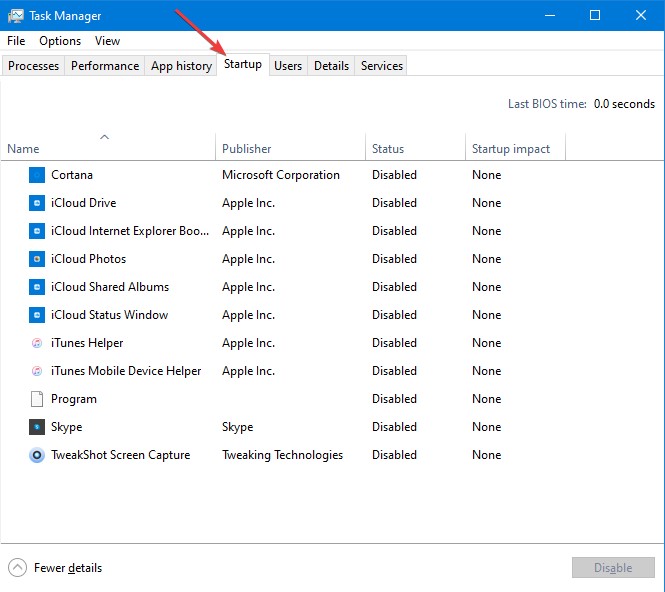Click the TweakShot Screen Capture icon
The image size is (665, 592).
[x=37, y=455]
